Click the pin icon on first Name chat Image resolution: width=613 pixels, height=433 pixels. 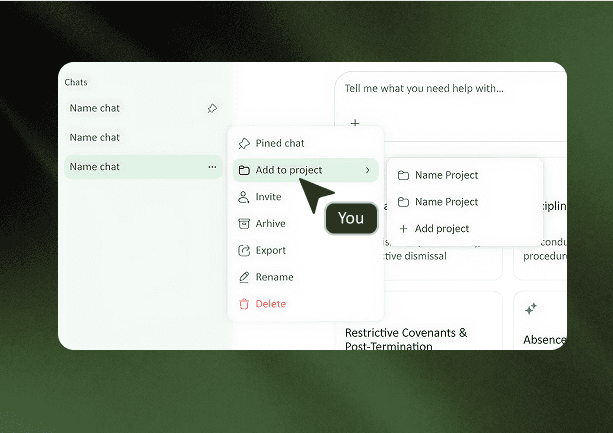pyautogui.click(x=212, y=108)
